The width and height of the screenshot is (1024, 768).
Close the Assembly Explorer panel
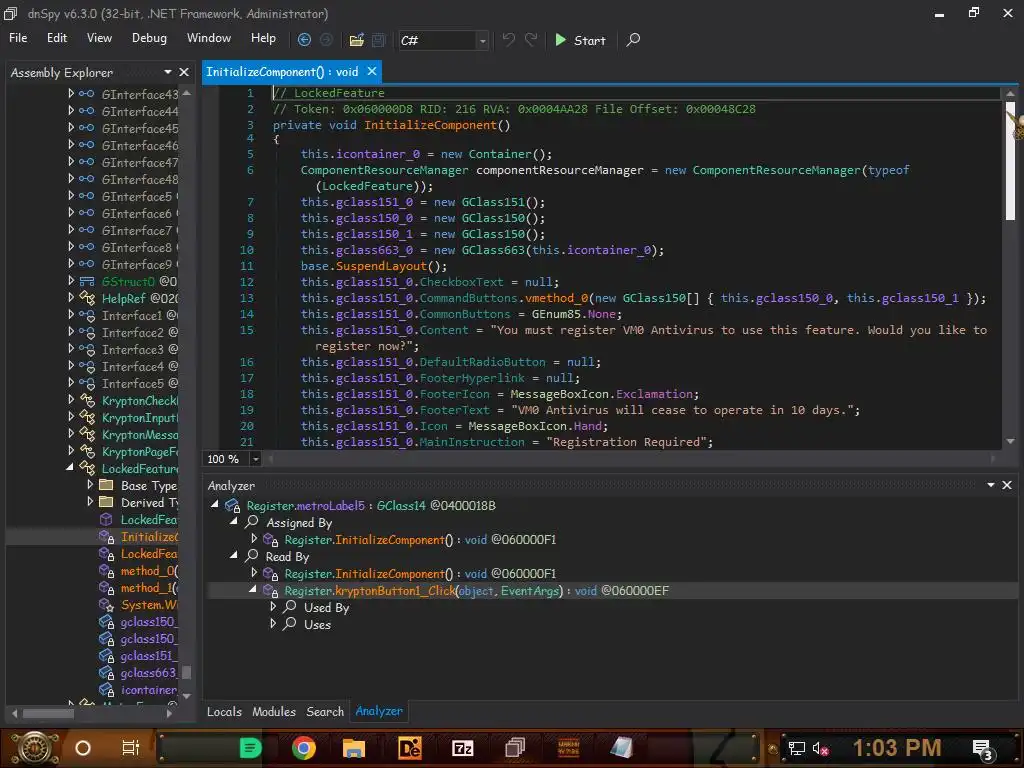click(x=184, y=72)
